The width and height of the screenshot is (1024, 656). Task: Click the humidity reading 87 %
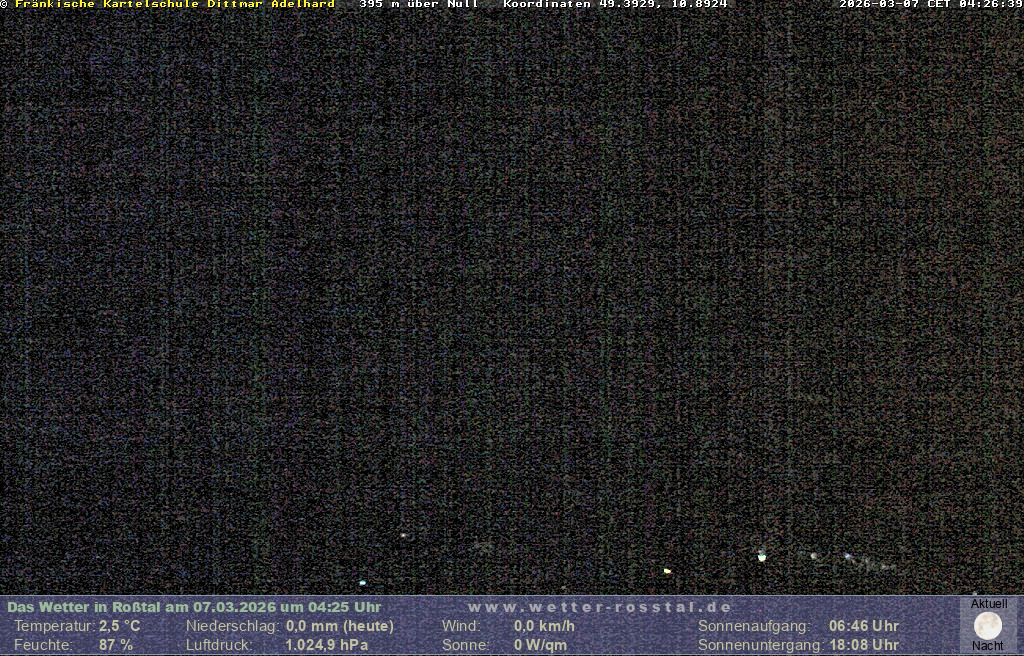(x=116, y=645)
